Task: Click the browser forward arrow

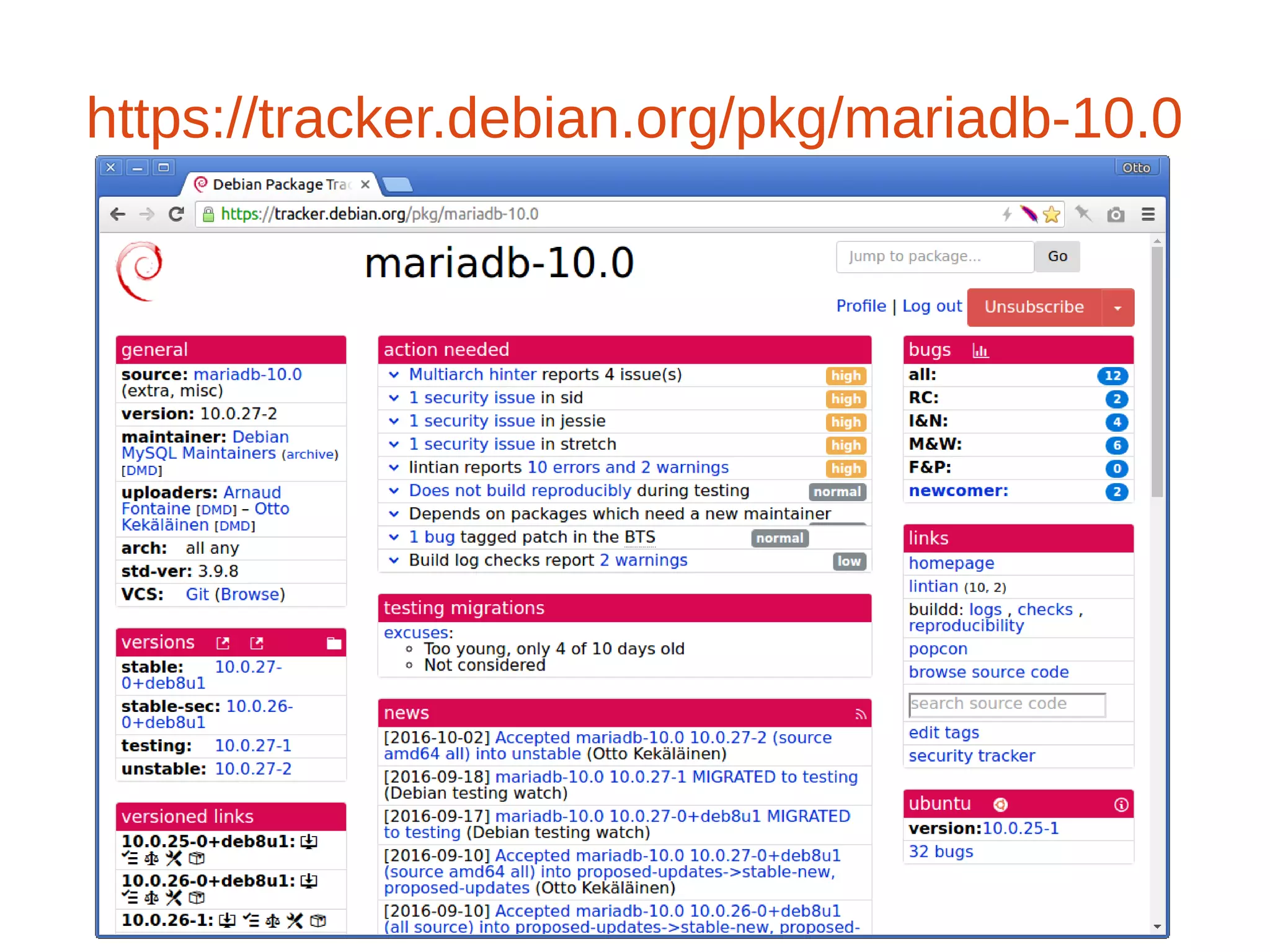Action: [x=146, y=214]
